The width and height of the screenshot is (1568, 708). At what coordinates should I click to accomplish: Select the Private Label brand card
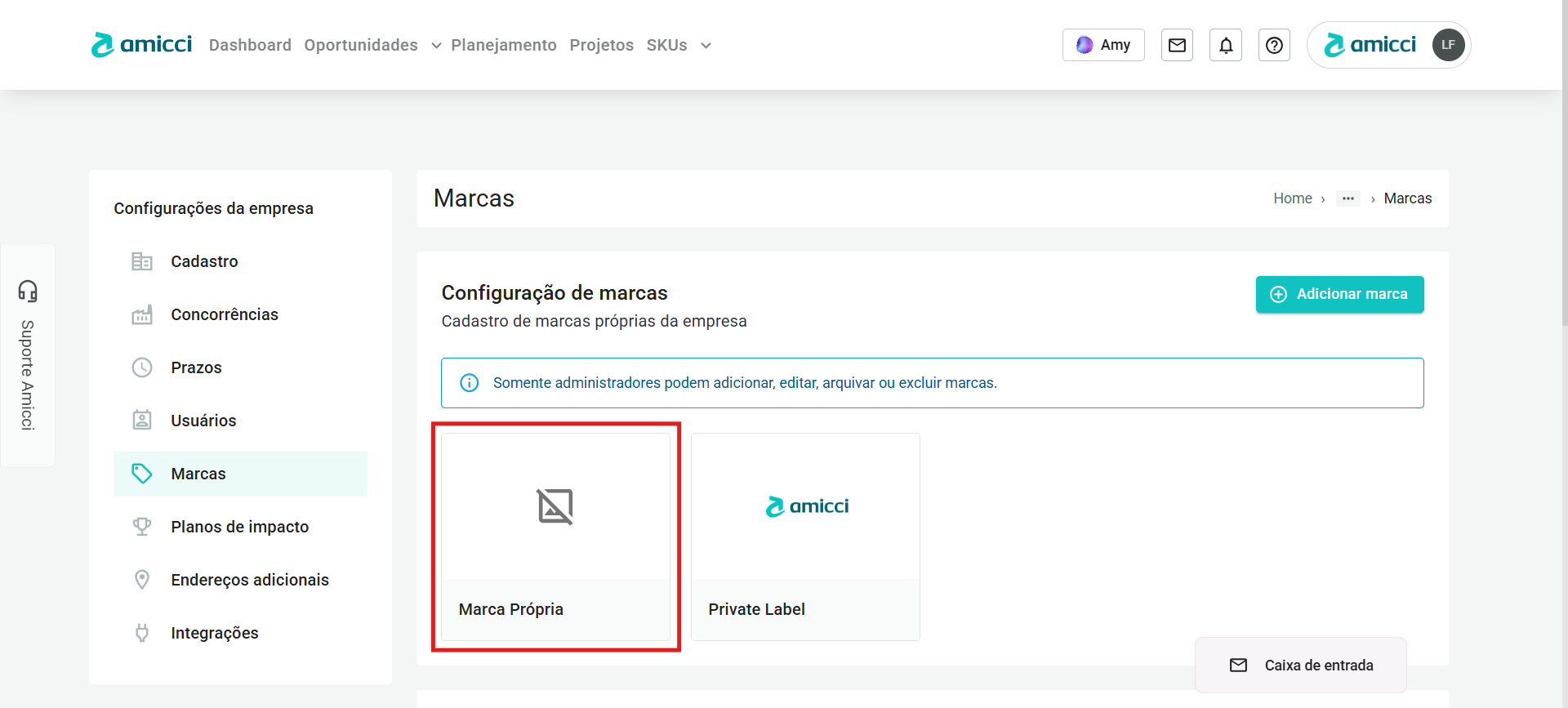point(805,537)
